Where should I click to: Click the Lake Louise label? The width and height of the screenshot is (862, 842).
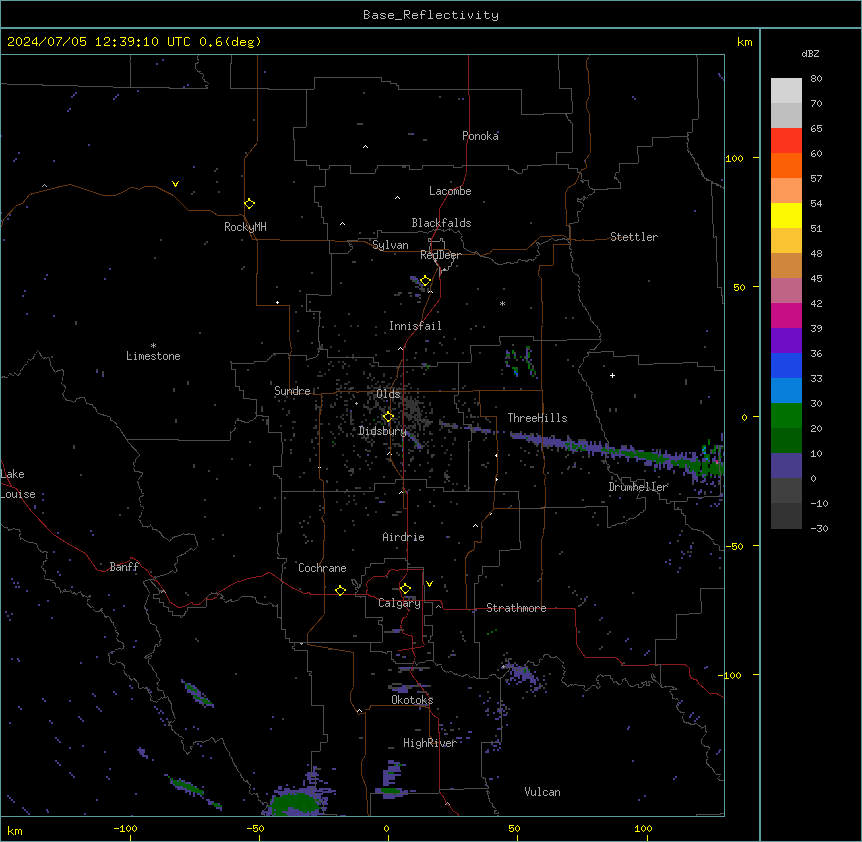coord(18,484)
